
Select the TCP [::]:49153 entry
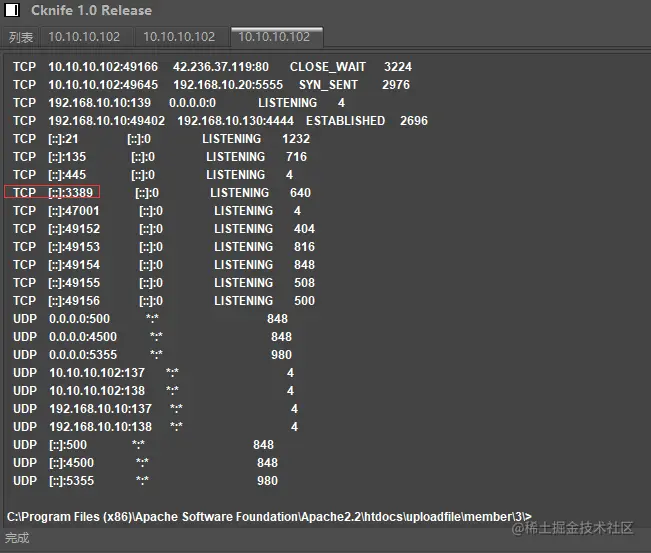pos(164,247)
